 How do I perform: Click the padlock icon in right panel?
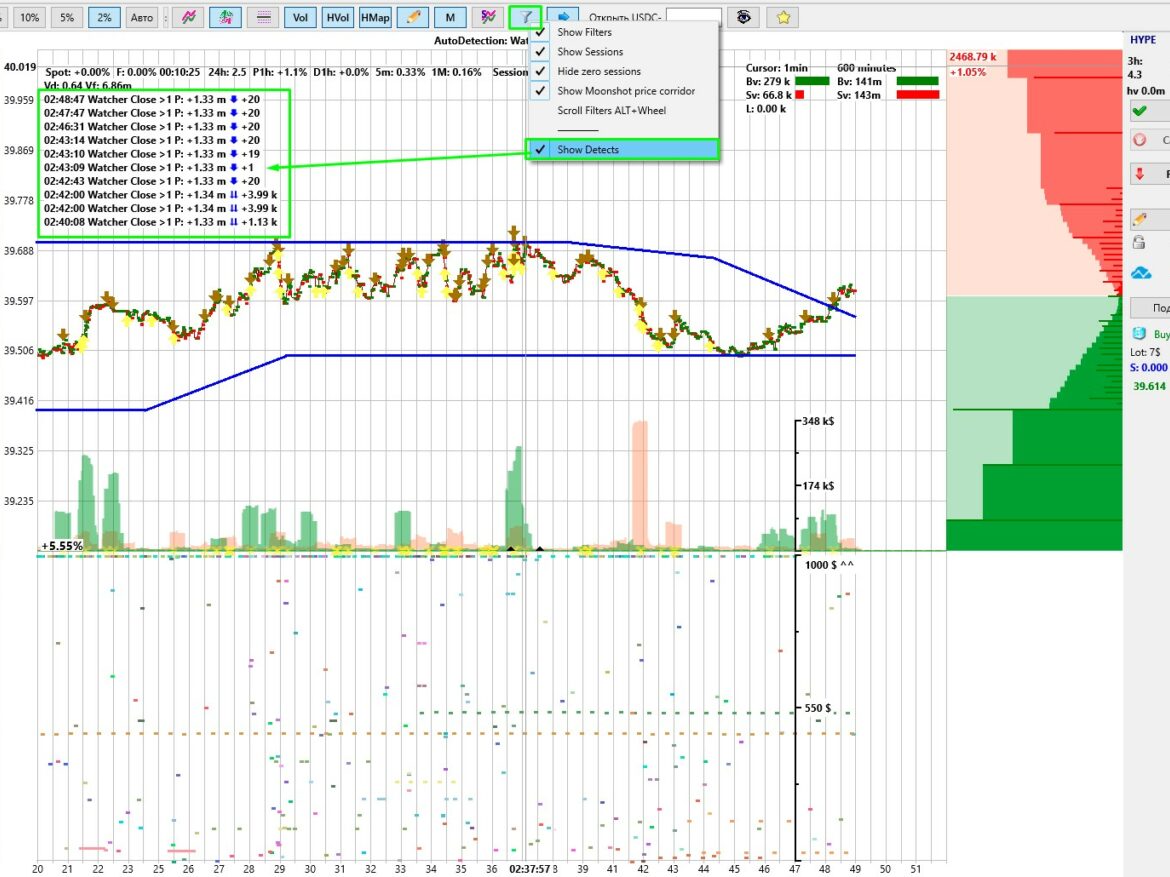(1139, 242)
